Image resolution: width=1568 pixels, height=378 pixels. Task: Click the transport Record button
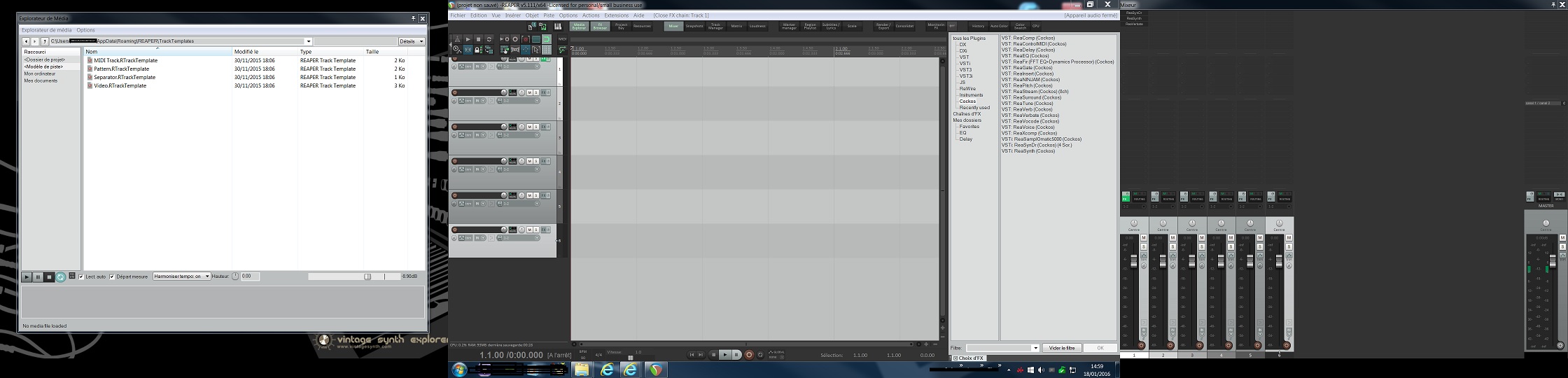point(749,355)
